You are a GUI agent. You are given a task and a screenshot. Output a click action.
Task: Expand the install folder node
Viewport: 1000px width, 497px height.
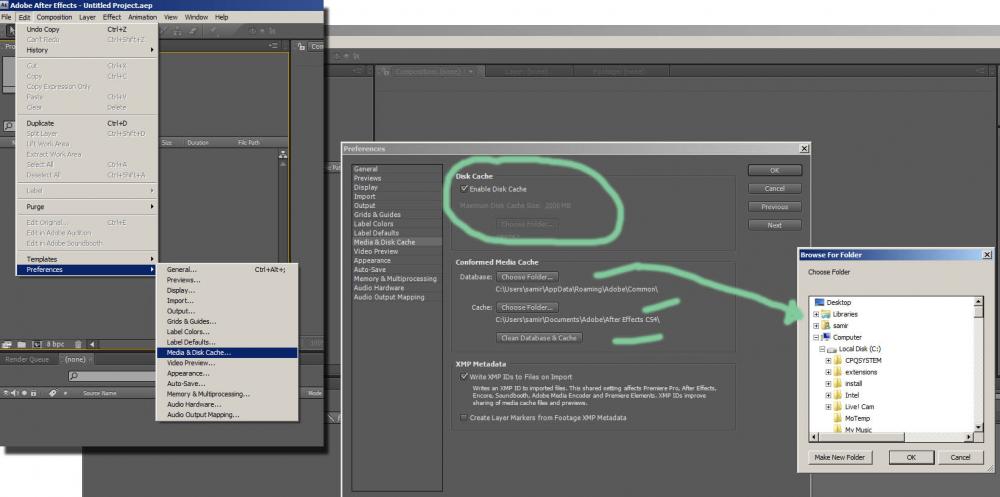828,383
